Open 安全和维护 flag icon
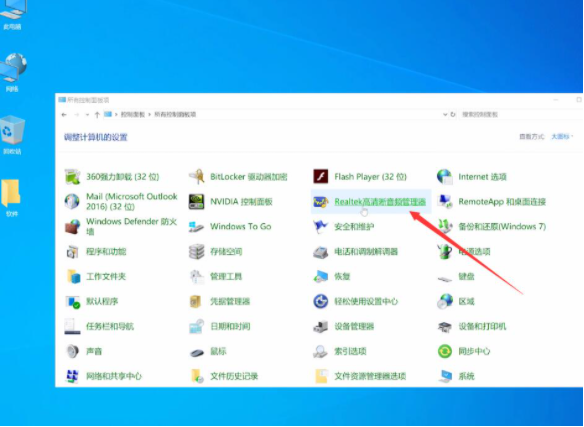This screenshot has width=584, height=427. coord(320,227)
